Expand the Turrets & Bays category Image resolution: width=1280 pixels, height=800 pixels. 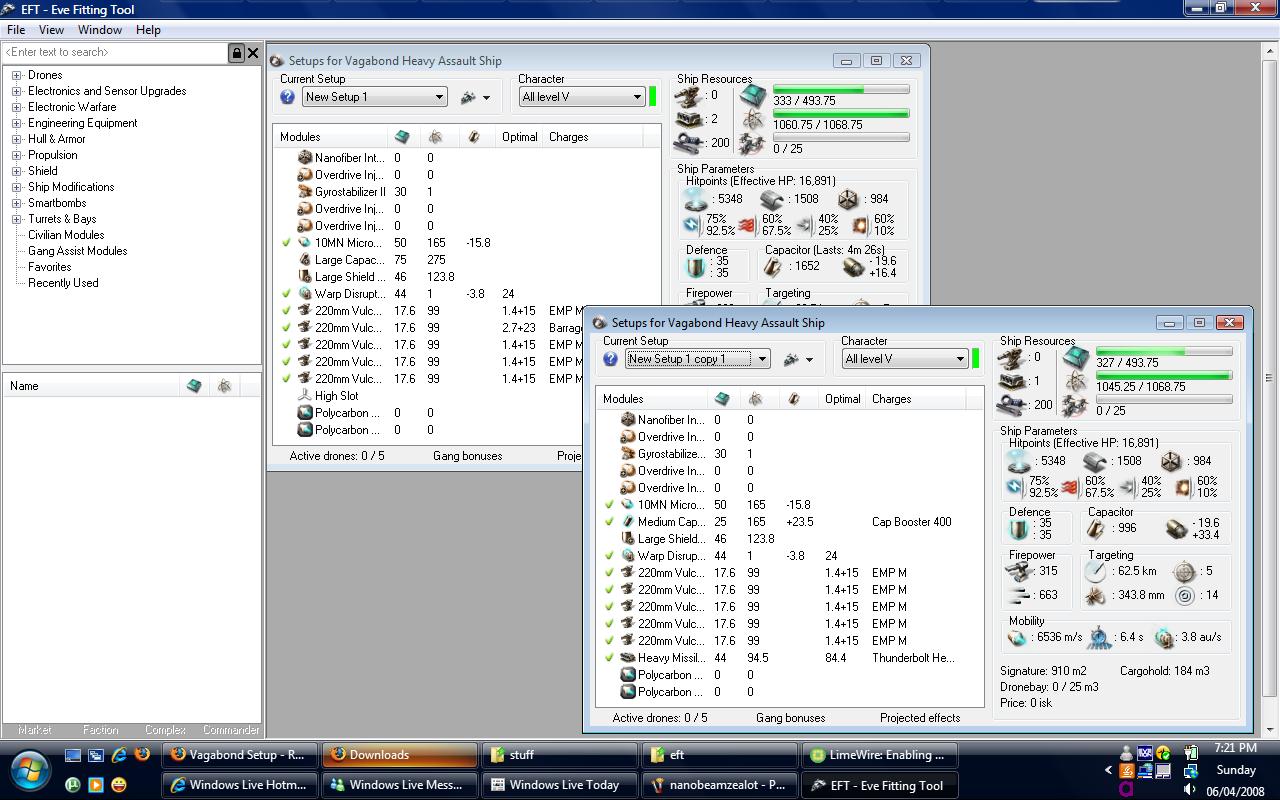17,219
